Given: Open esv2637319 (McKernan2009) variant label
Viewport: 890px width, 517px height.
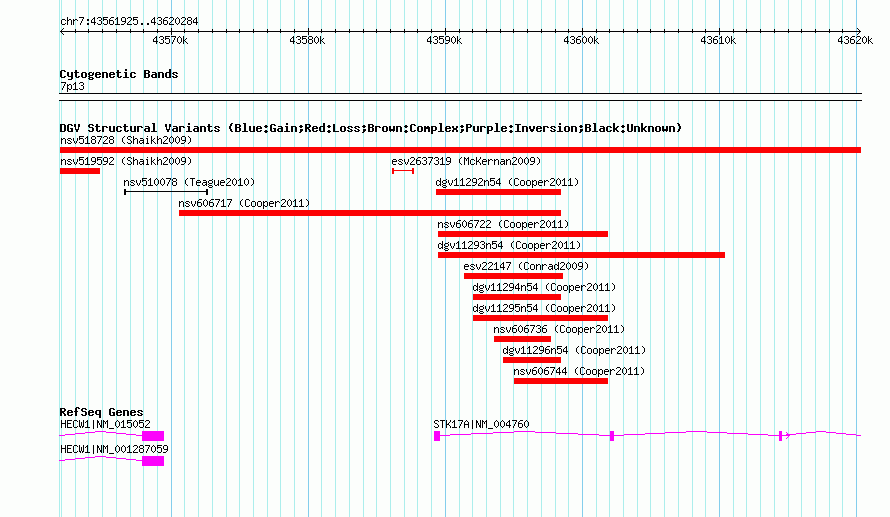Looking at the screenshot, I should pos(466,161).
